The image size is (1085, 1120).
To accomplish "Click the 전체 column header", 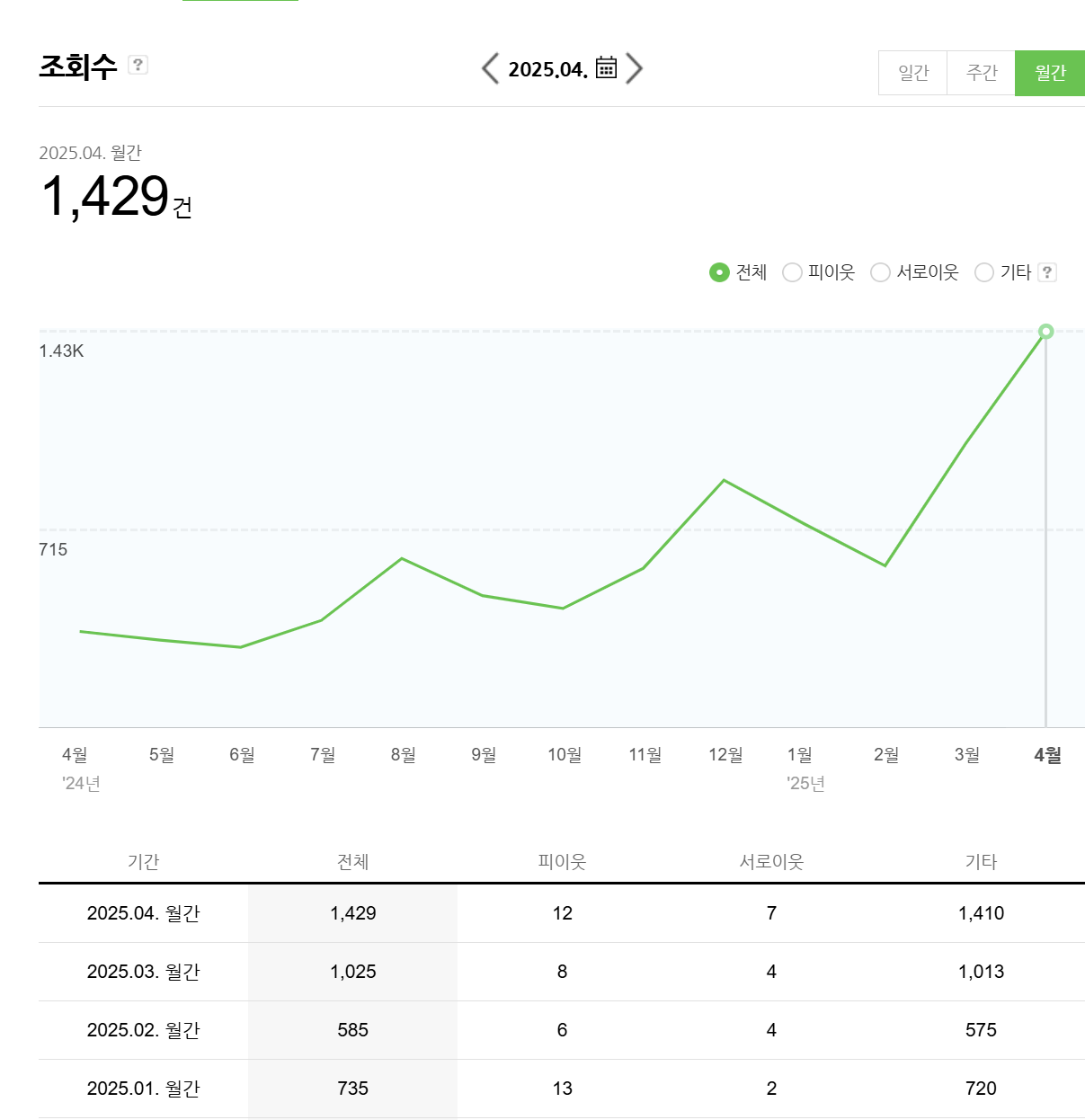I will pyautogui.click(x=352, y=861).
